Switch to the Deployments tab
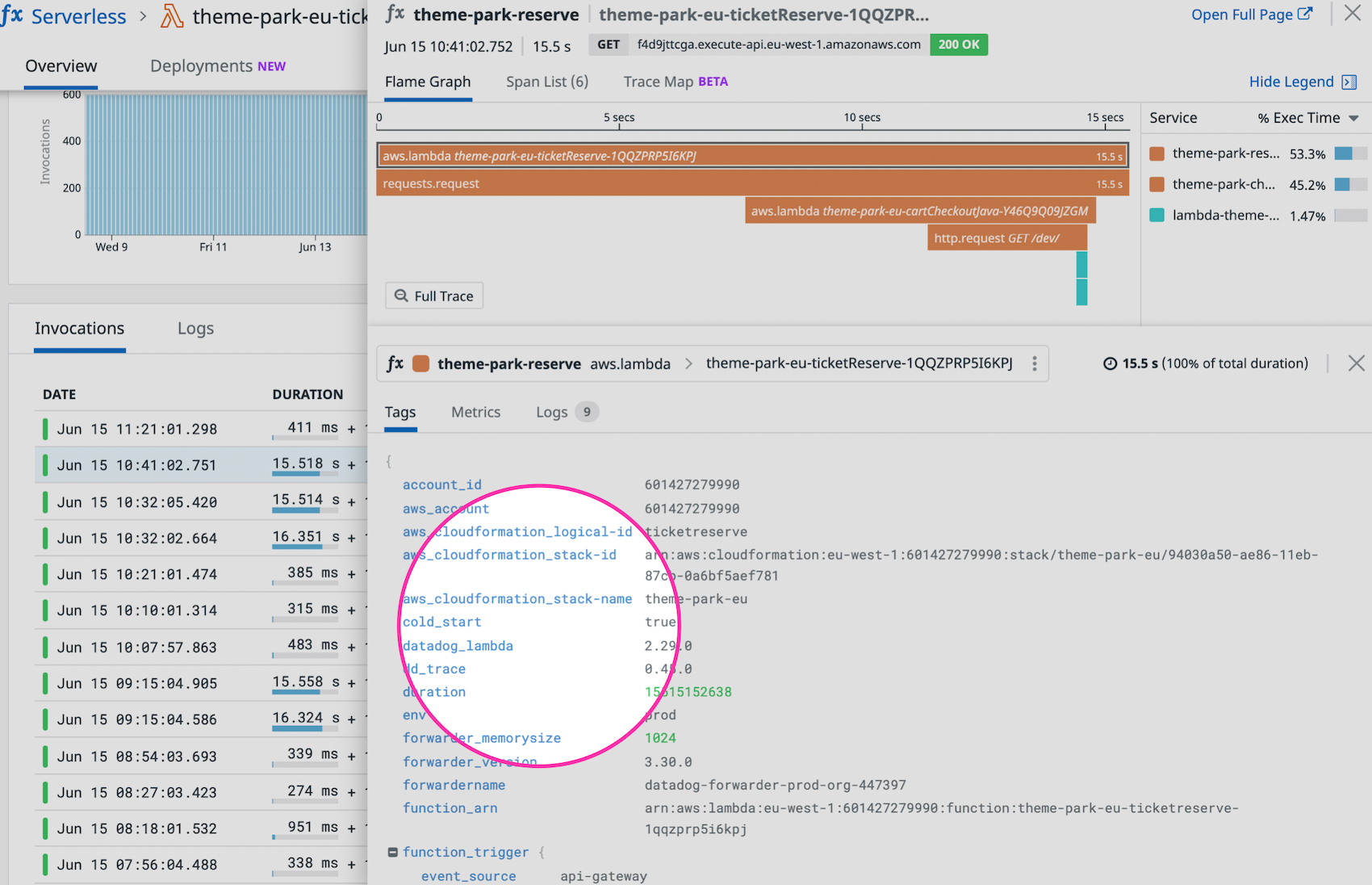 [201, 66]
